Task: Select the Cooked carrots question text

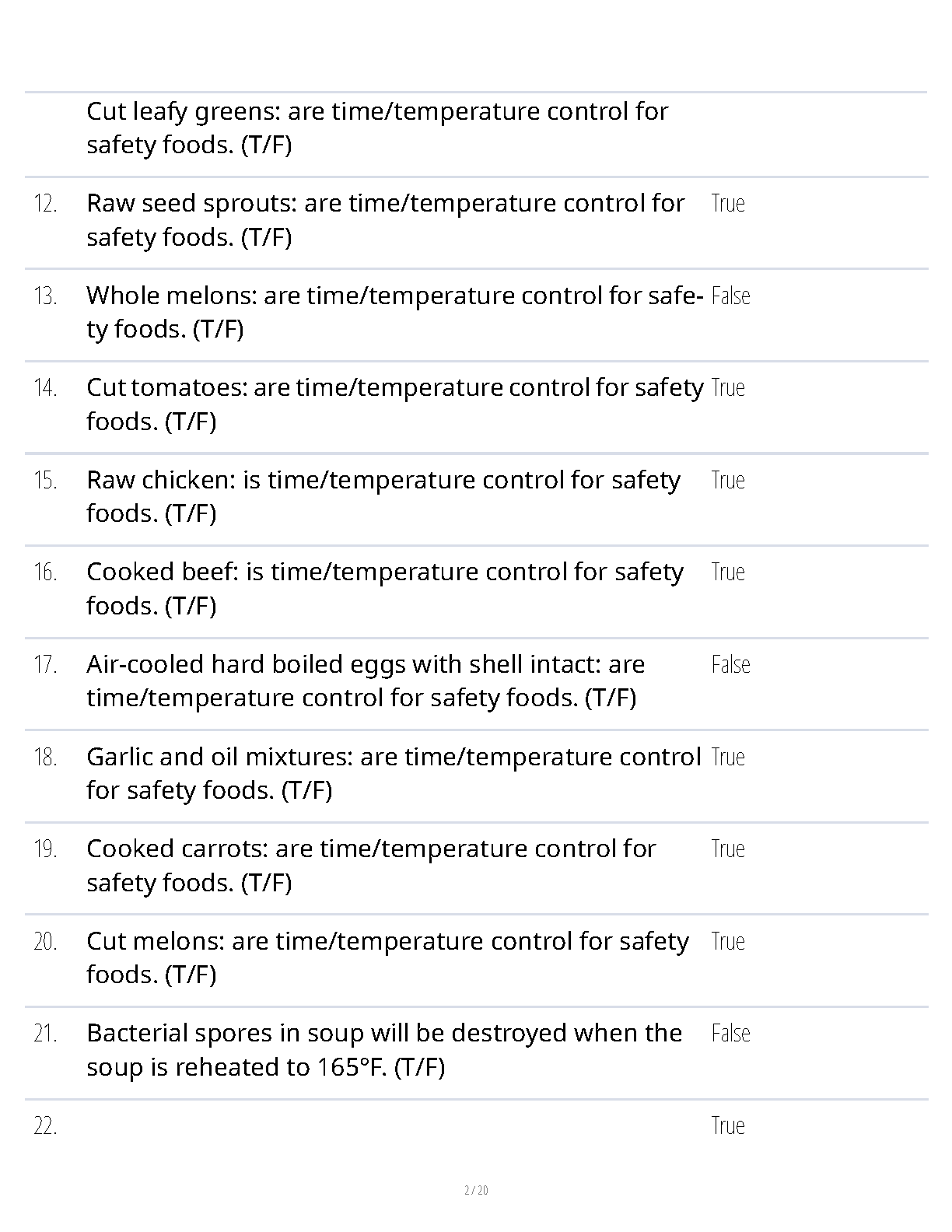Action: tap(371, 865)
